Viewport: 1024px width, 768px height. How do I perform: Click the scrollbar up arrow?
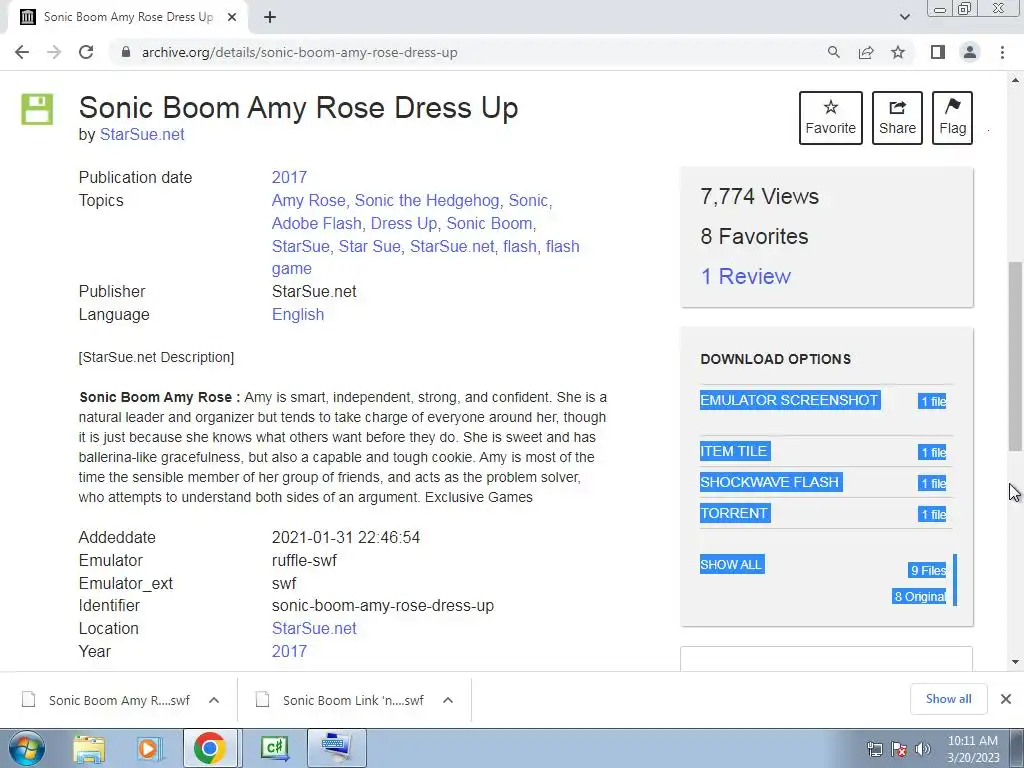(x=1015, y=80)
